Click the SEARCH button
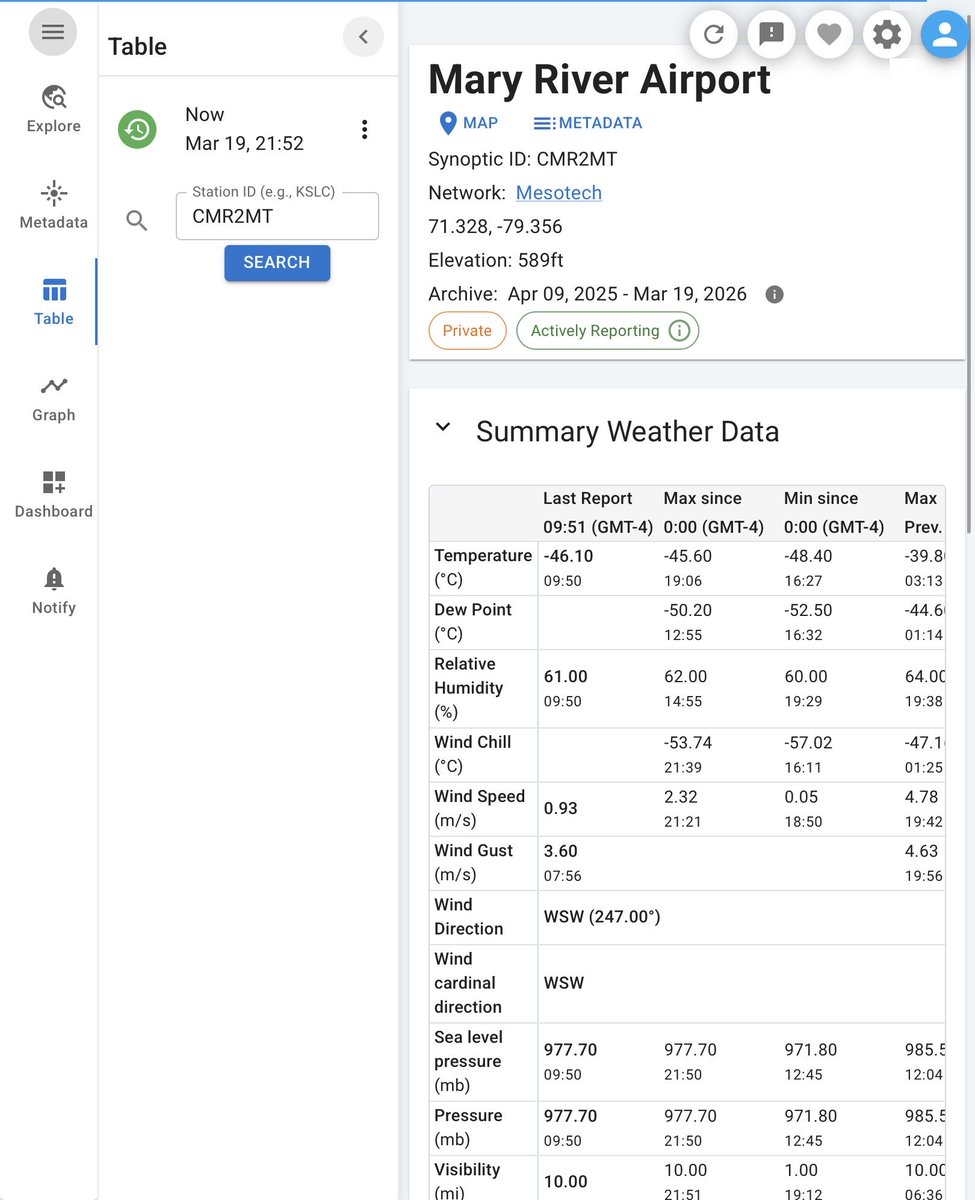The width and height of the screenshot is (975, 1200). tap(277, 262)
